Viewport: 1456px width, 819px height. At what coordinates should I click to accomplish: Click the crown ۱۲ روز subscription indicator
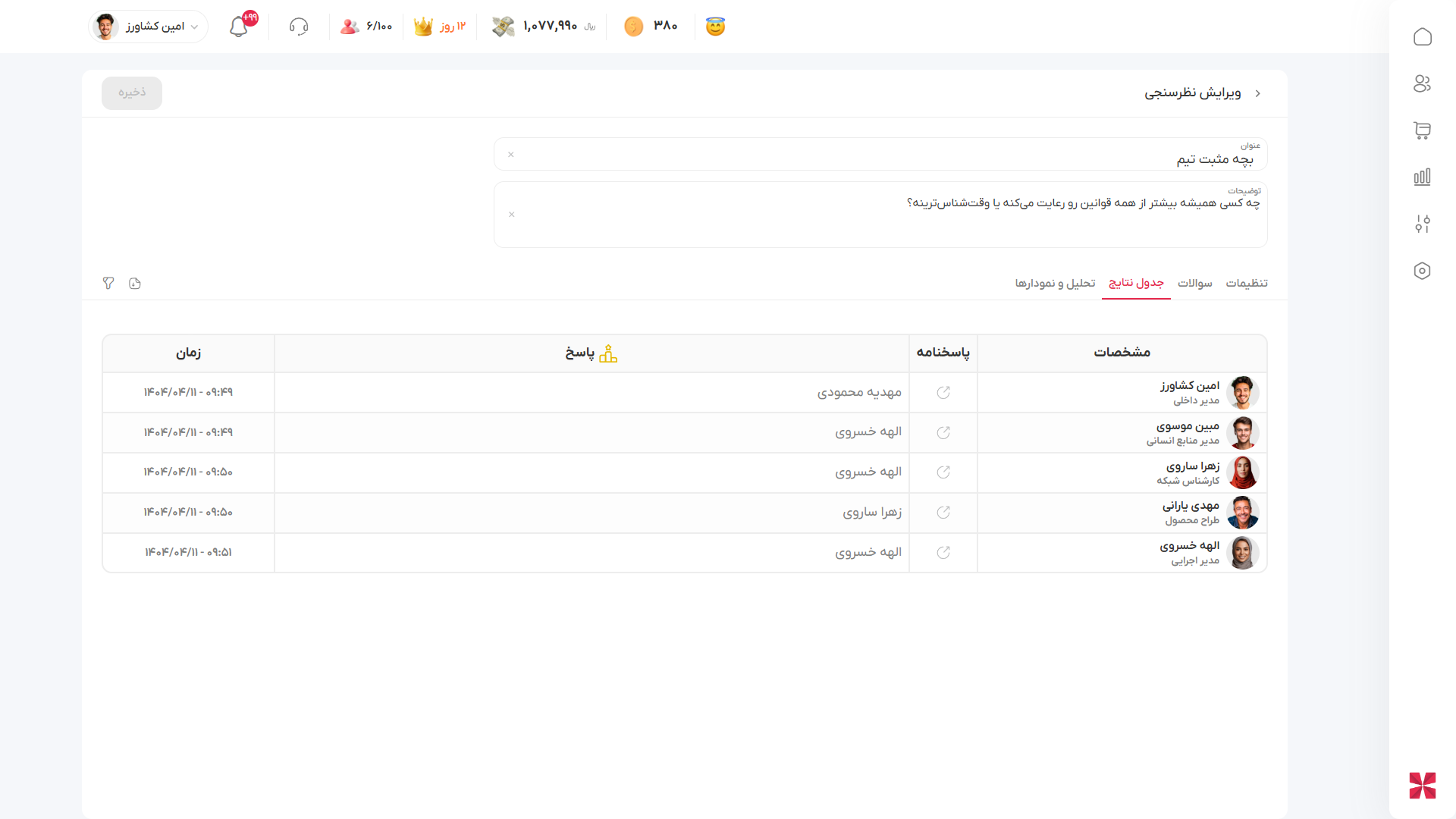(440, 27)
